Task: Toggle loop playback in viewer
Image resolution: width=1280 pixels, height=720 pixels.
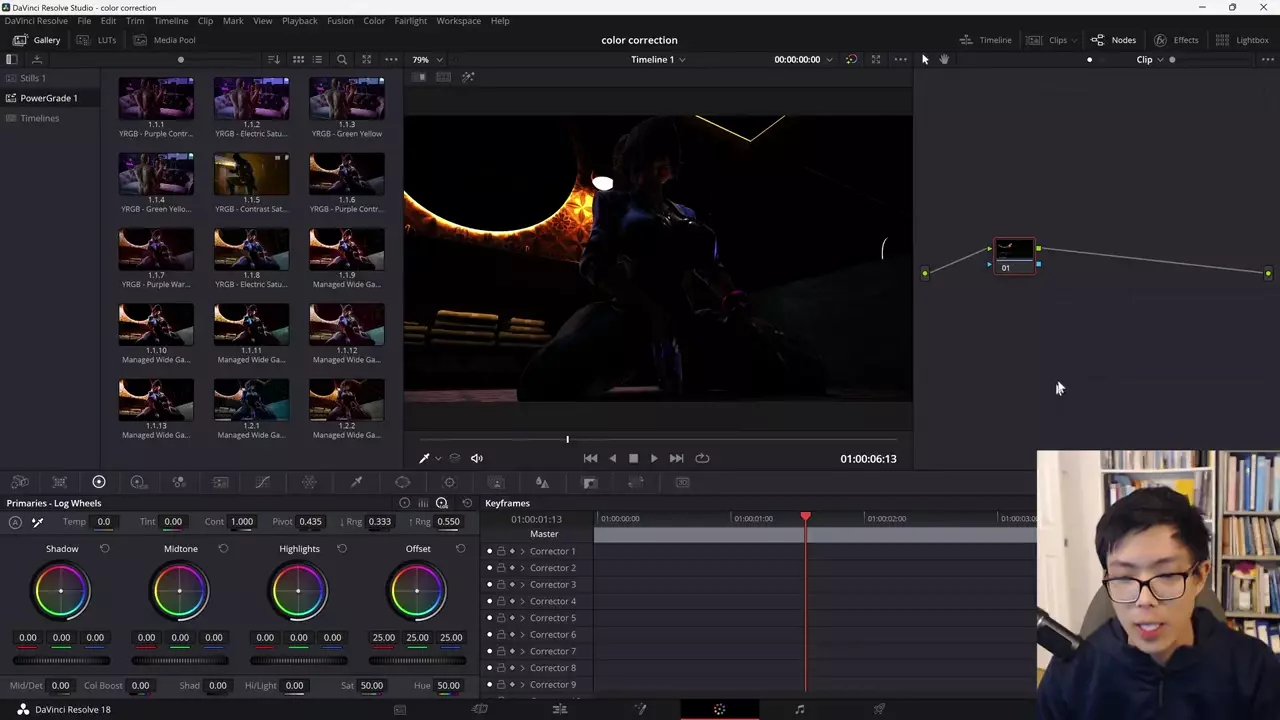Action: [702, 458]
